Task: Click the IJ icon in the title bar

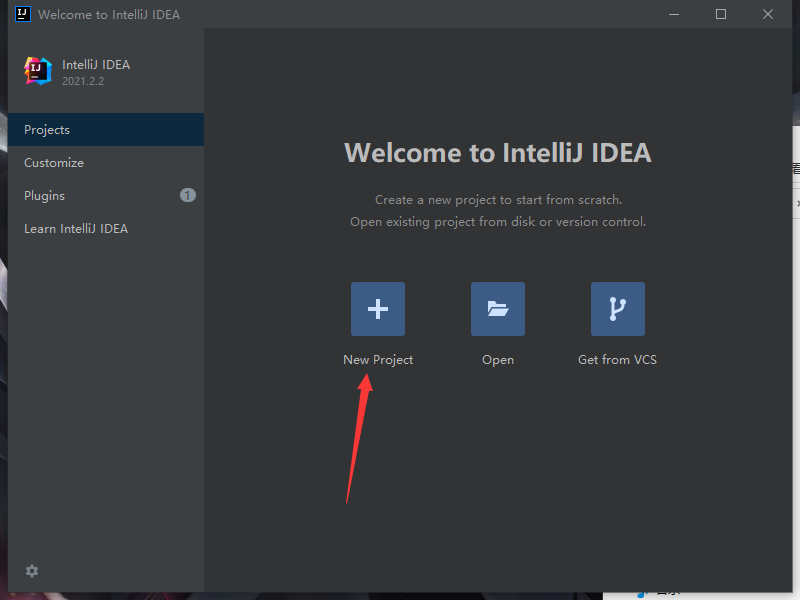Action: coord(22,14)
